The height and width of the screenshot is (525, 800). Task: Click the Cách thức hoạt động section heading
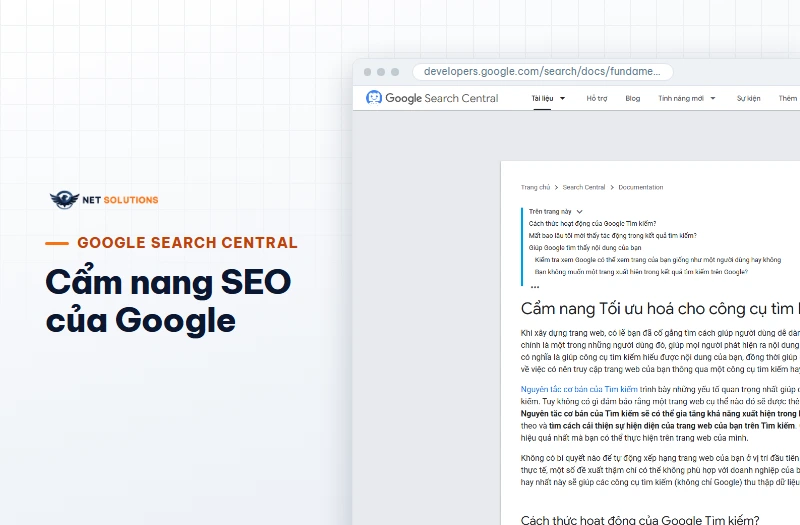640,519
